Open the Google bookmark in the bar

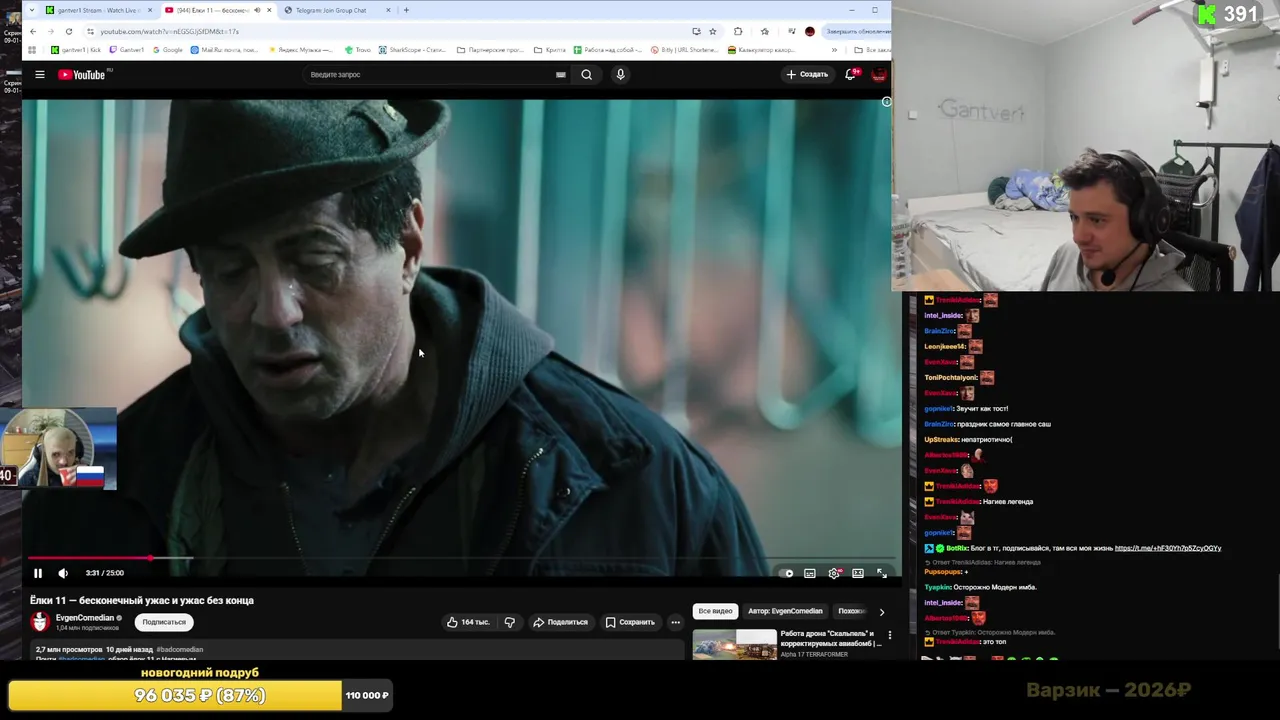tap(167, 49)
